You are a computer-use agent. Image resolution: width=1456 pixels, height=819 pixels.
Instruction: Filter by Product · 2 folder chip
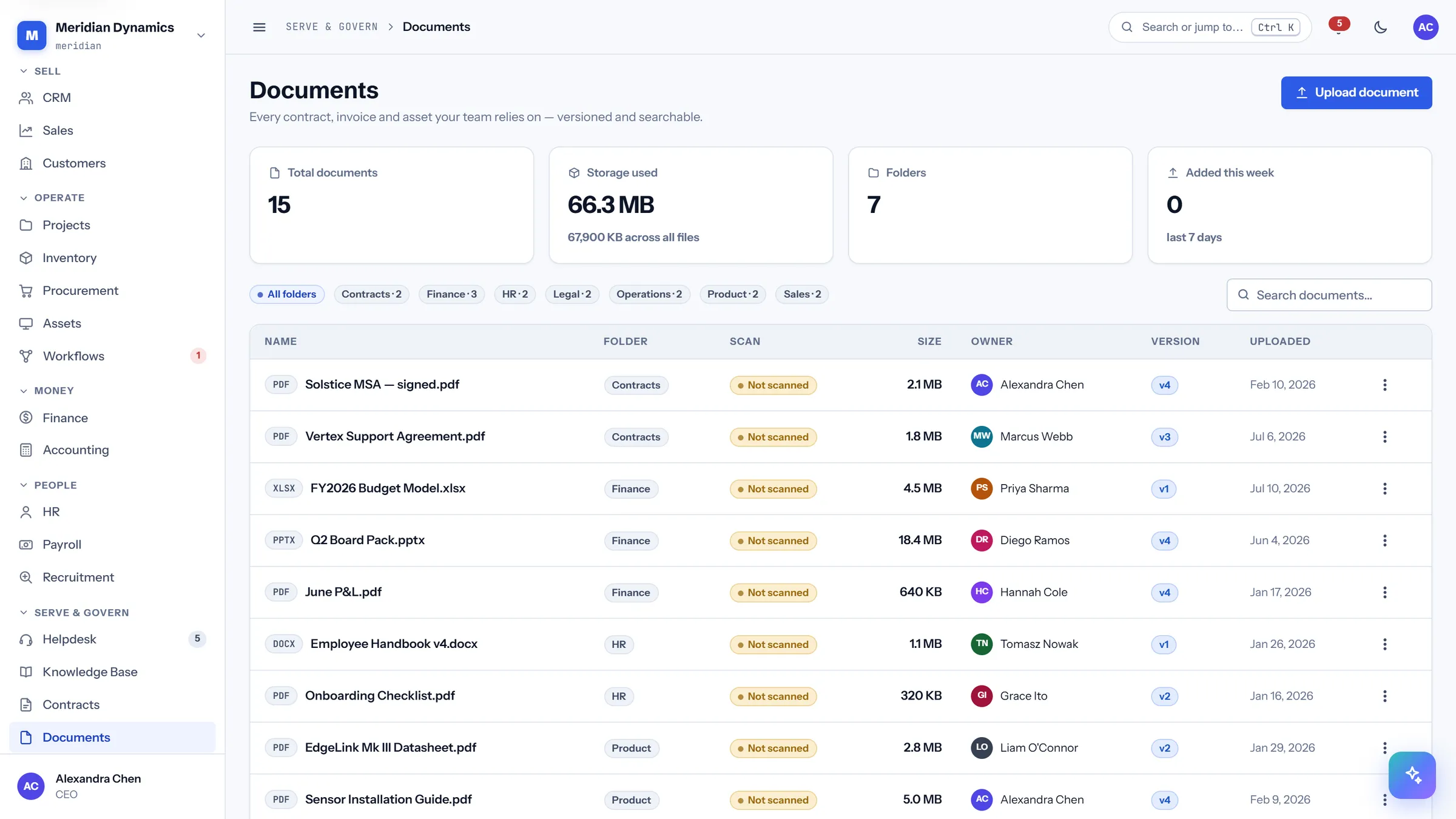click(733, 294)
